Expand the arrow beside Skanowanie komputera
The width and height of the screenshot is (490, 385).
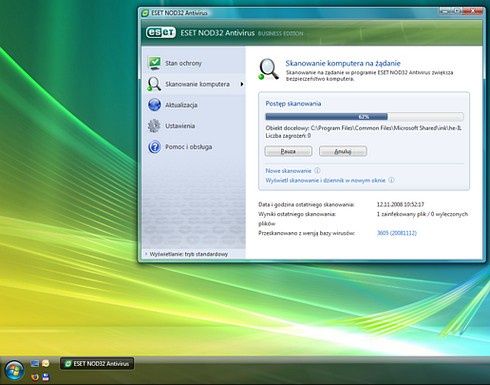pyautogui.click(x=242, y=84)
